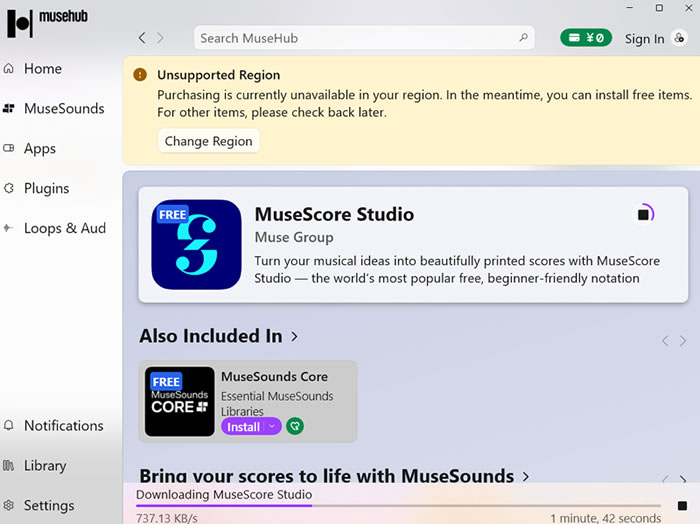Viewport: 700px width, 524px height.
Task: Go back using the back arrow
Action: [142, 38]
